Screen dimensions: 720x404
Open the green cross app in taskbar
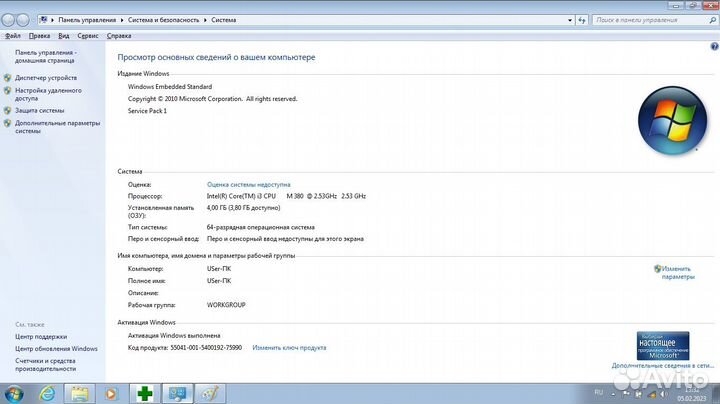(x=145, y=394)
